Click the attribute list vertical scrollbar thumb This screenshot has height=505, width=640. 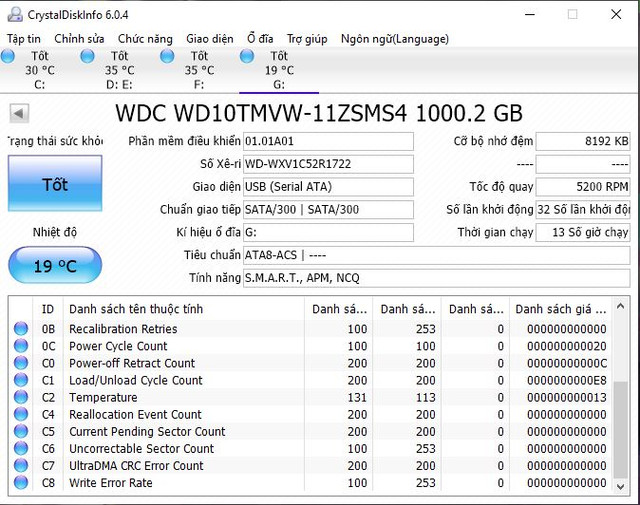point(620,429)
